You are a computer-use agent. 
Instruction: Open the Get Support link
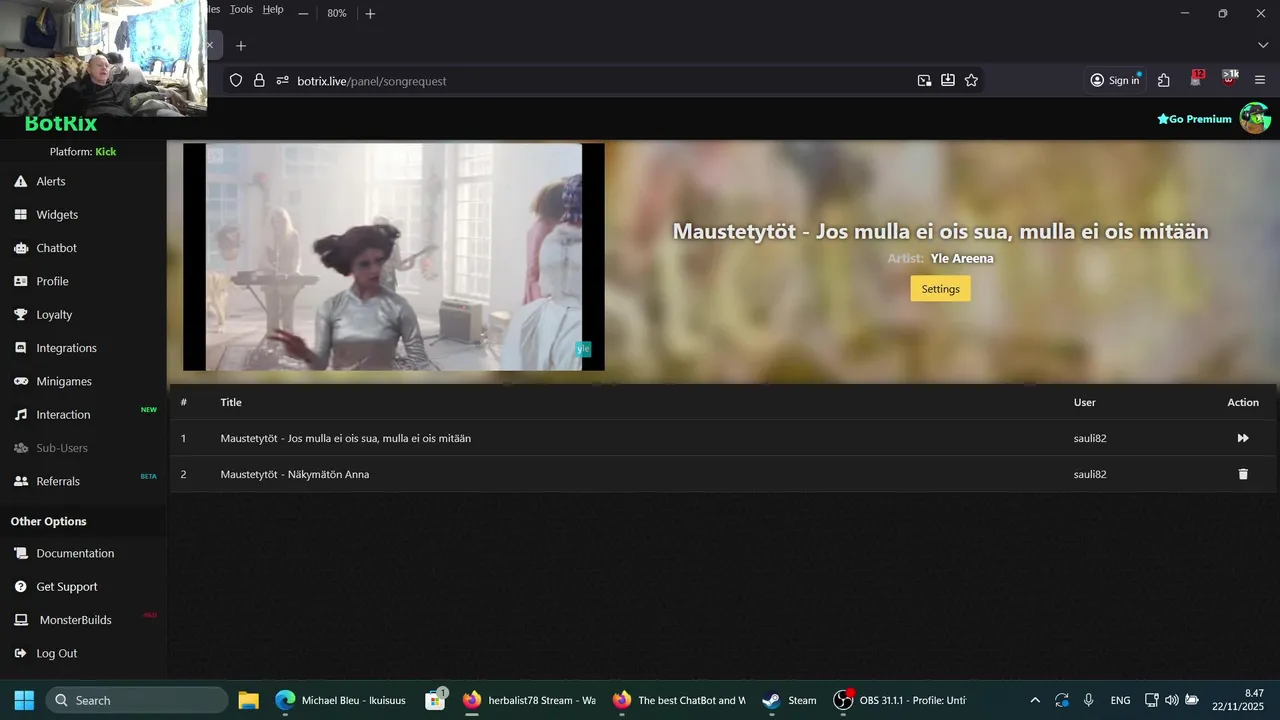pos(67,587)
